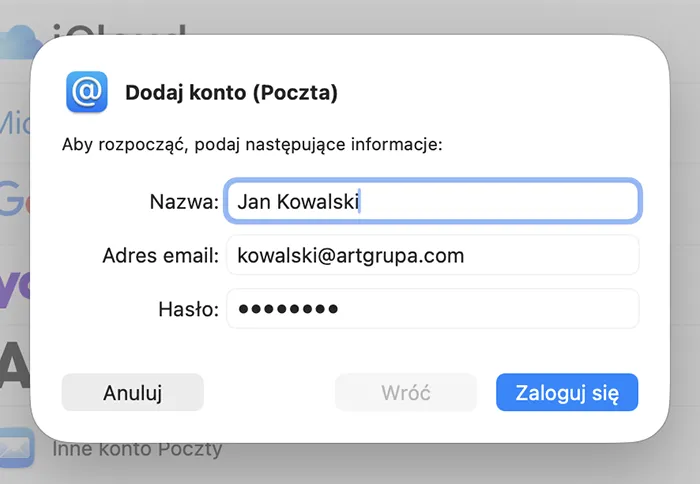This screenshot has height=484, width=700.
Task: Click the Nazwa field containing Jan Kowalski
Action: pos(433,201)
